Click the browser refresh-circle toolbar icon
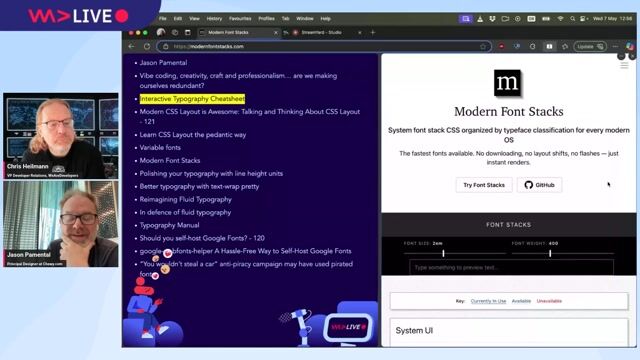 (533, 47)
